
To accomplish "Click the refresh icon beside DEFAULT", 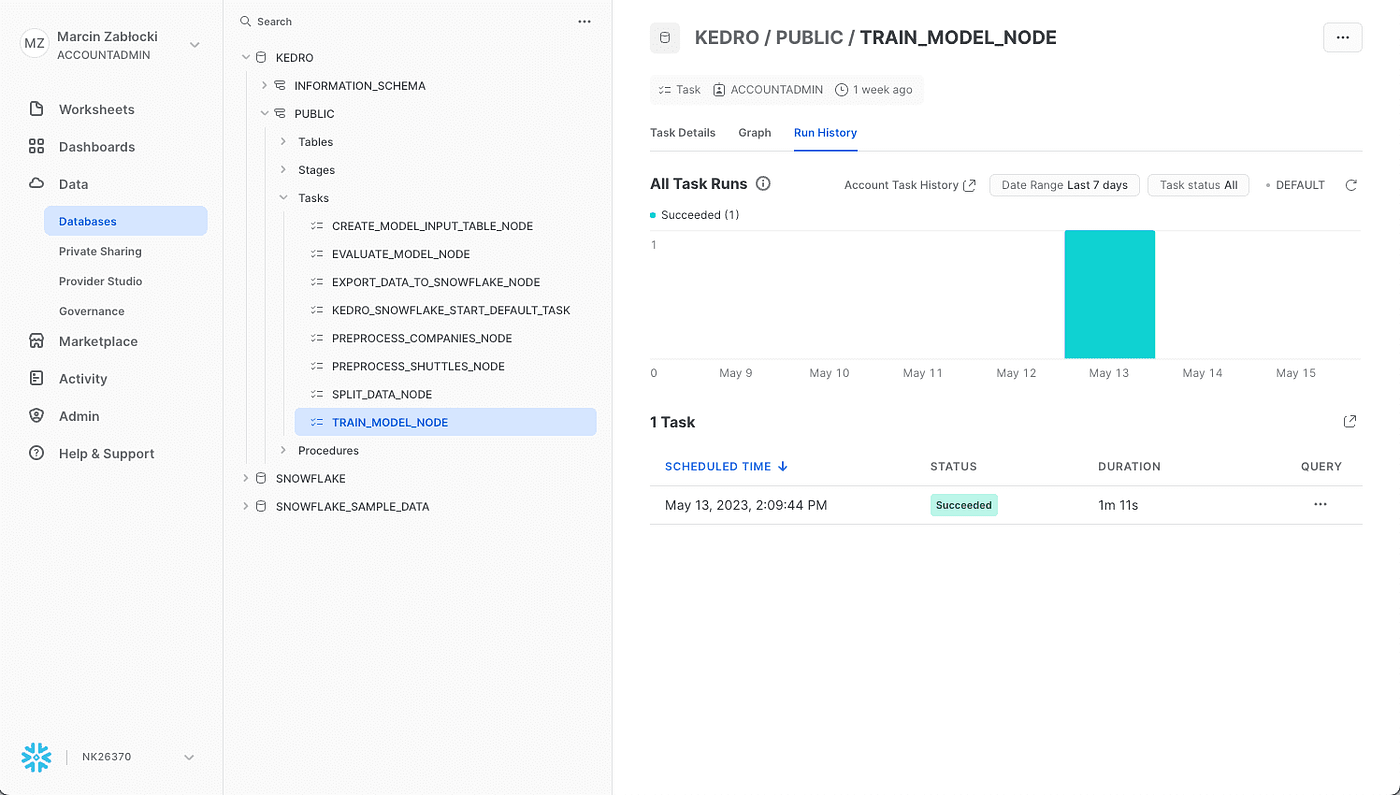I will pos(1351,185).
